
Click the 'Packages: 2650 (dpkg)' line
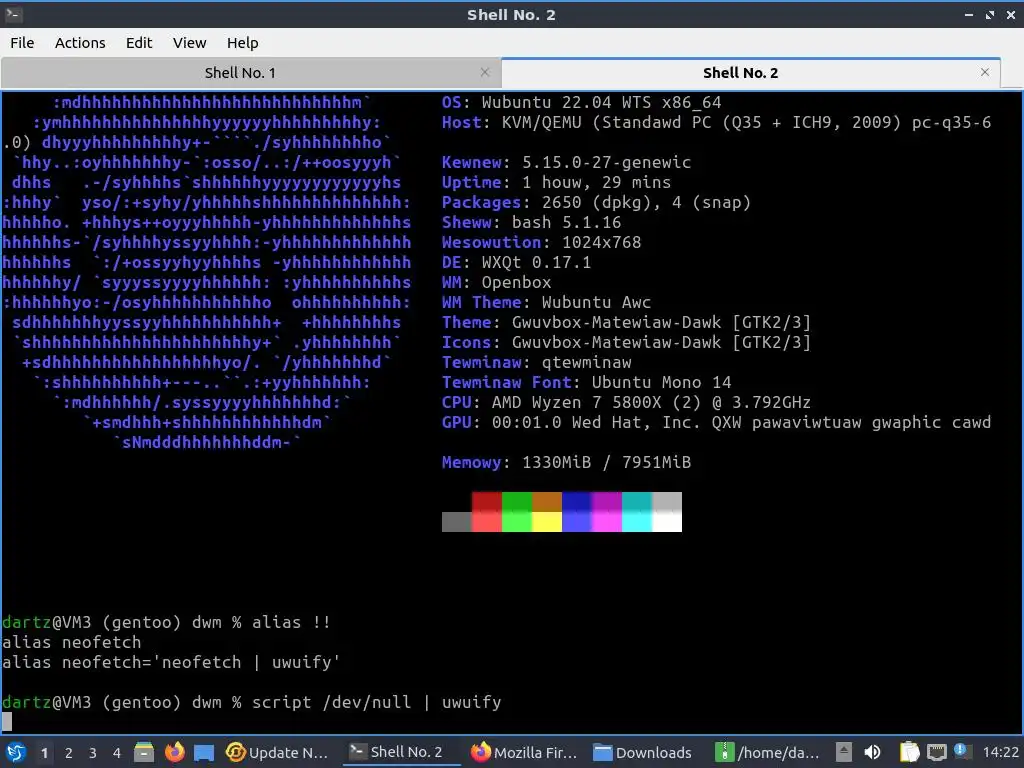tap(596, 202)
